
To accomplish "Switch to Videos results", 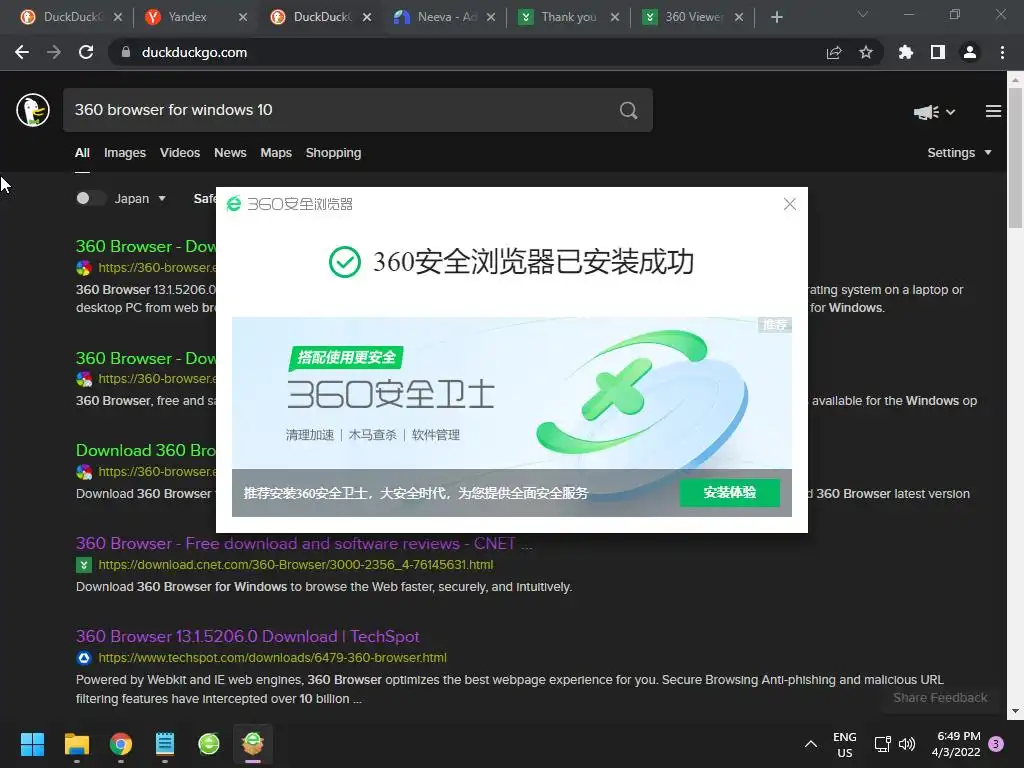I will coord(180,153).
